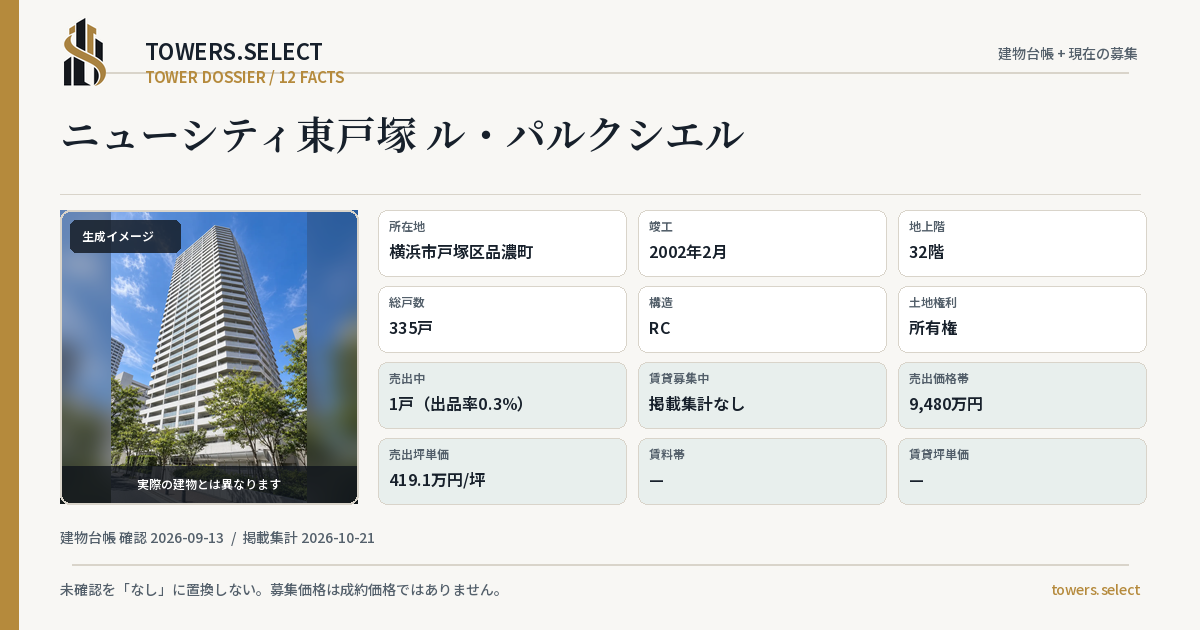Select the 所在地 label
Screen dimensions: 1200x630
(407, 227)
